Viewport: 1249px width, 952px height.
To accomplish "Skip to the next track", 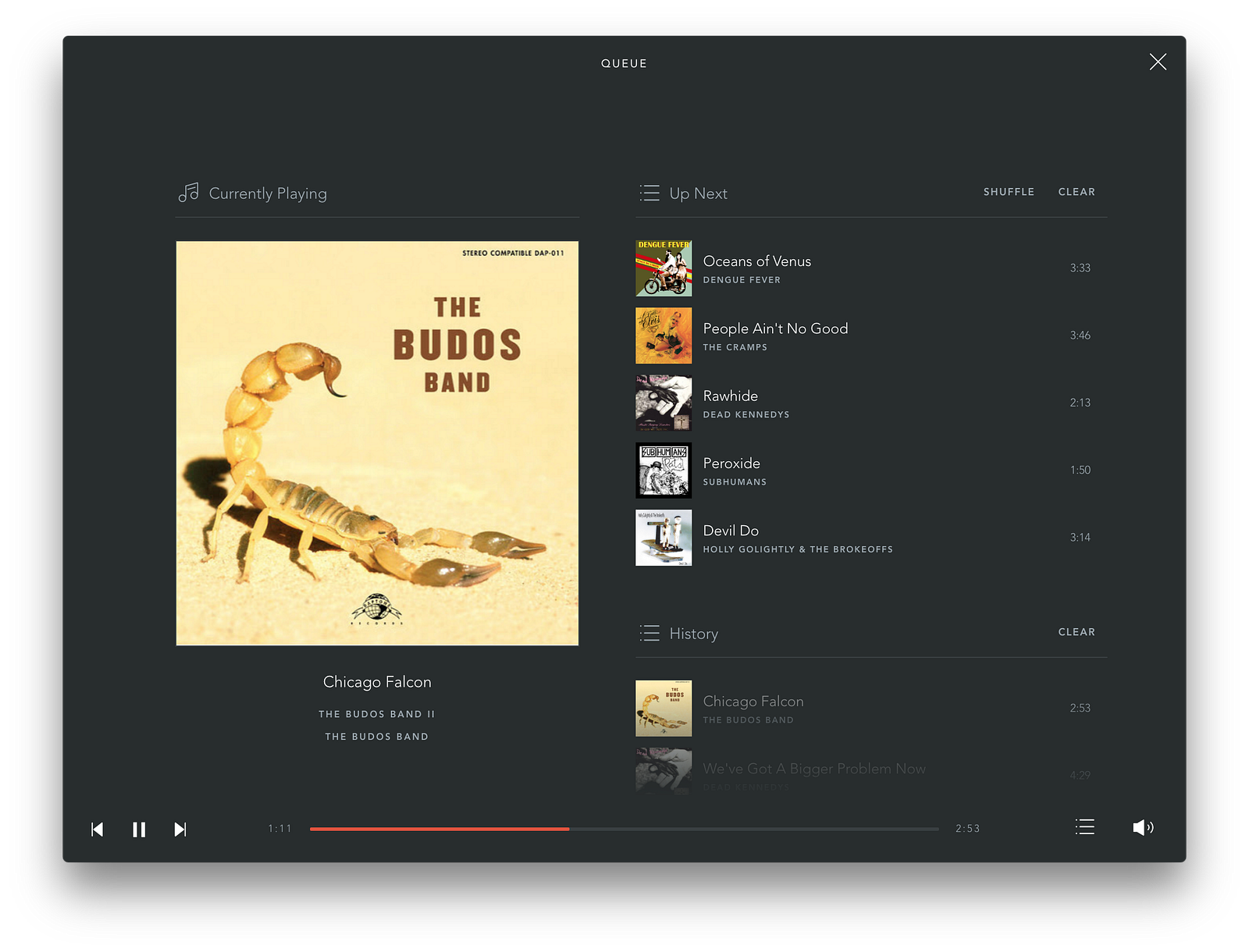I will point(180,829).
